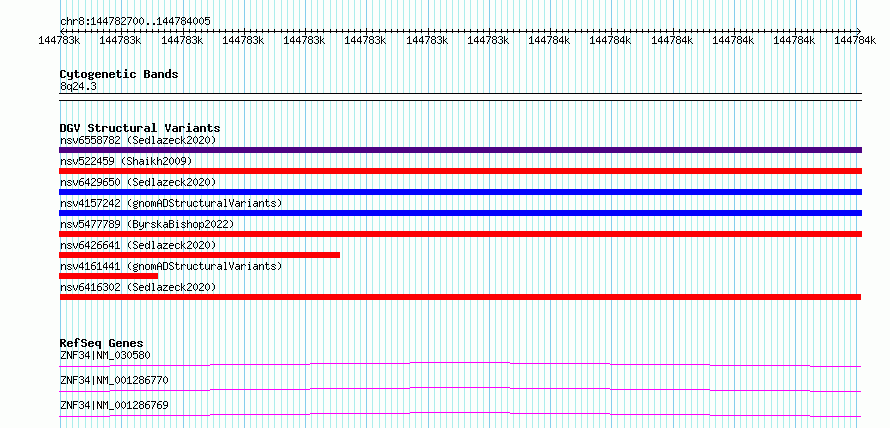
Task: Click the blue nsv6429650 variant bar
Action: (x=460, y=192)
